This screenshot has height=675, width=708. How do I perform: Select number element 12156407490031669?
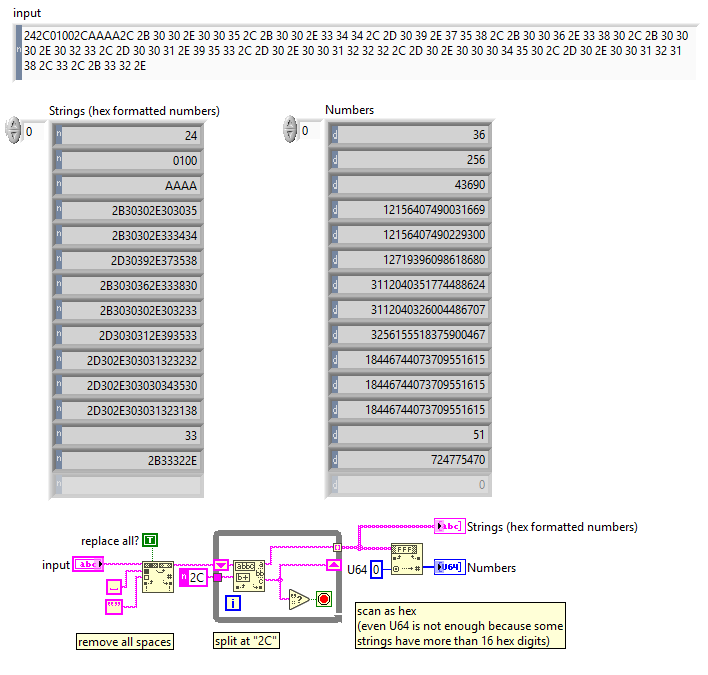coord(410,209)
